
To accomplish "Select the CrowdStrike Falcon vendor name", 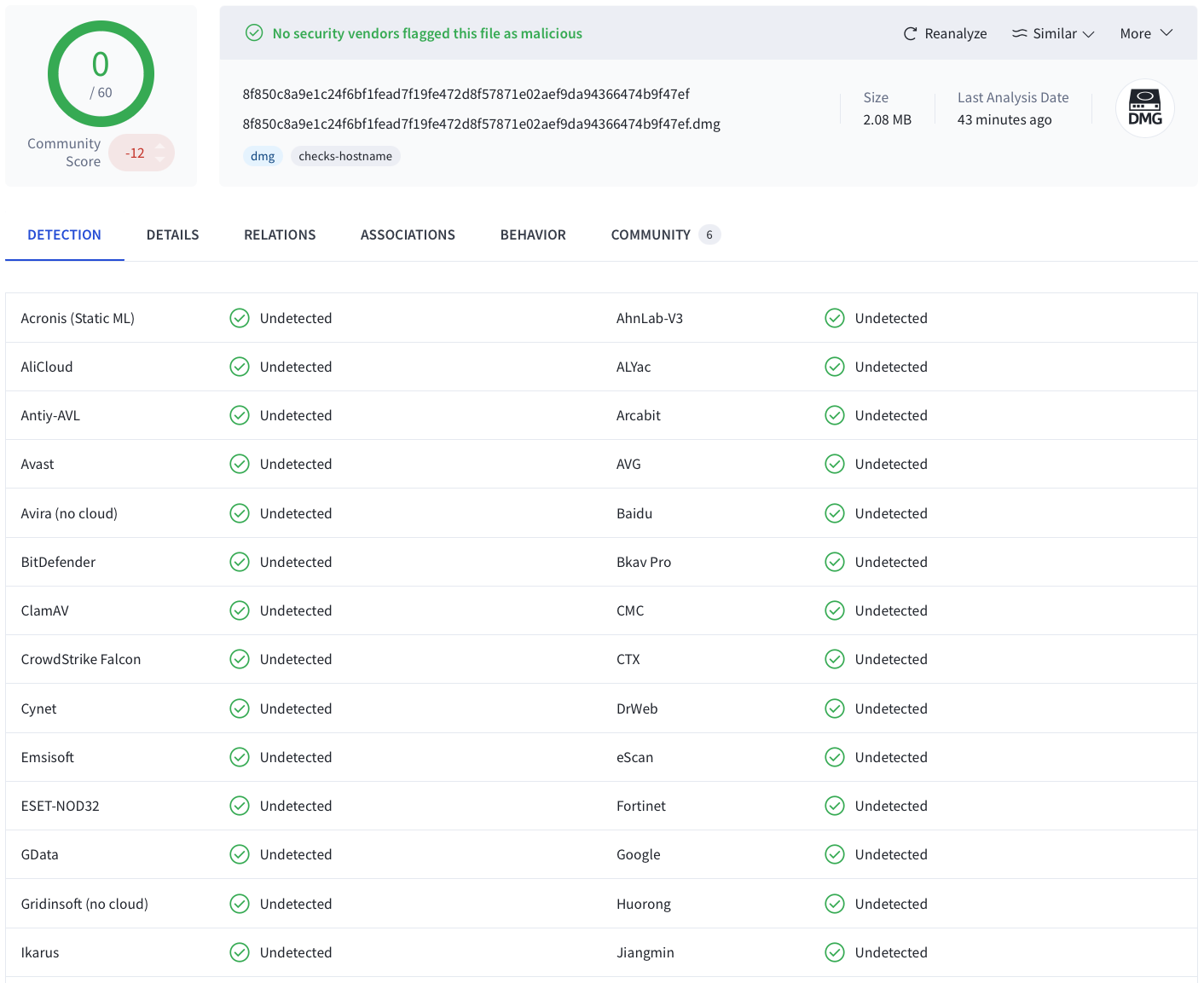I will (x=81, y=659).
